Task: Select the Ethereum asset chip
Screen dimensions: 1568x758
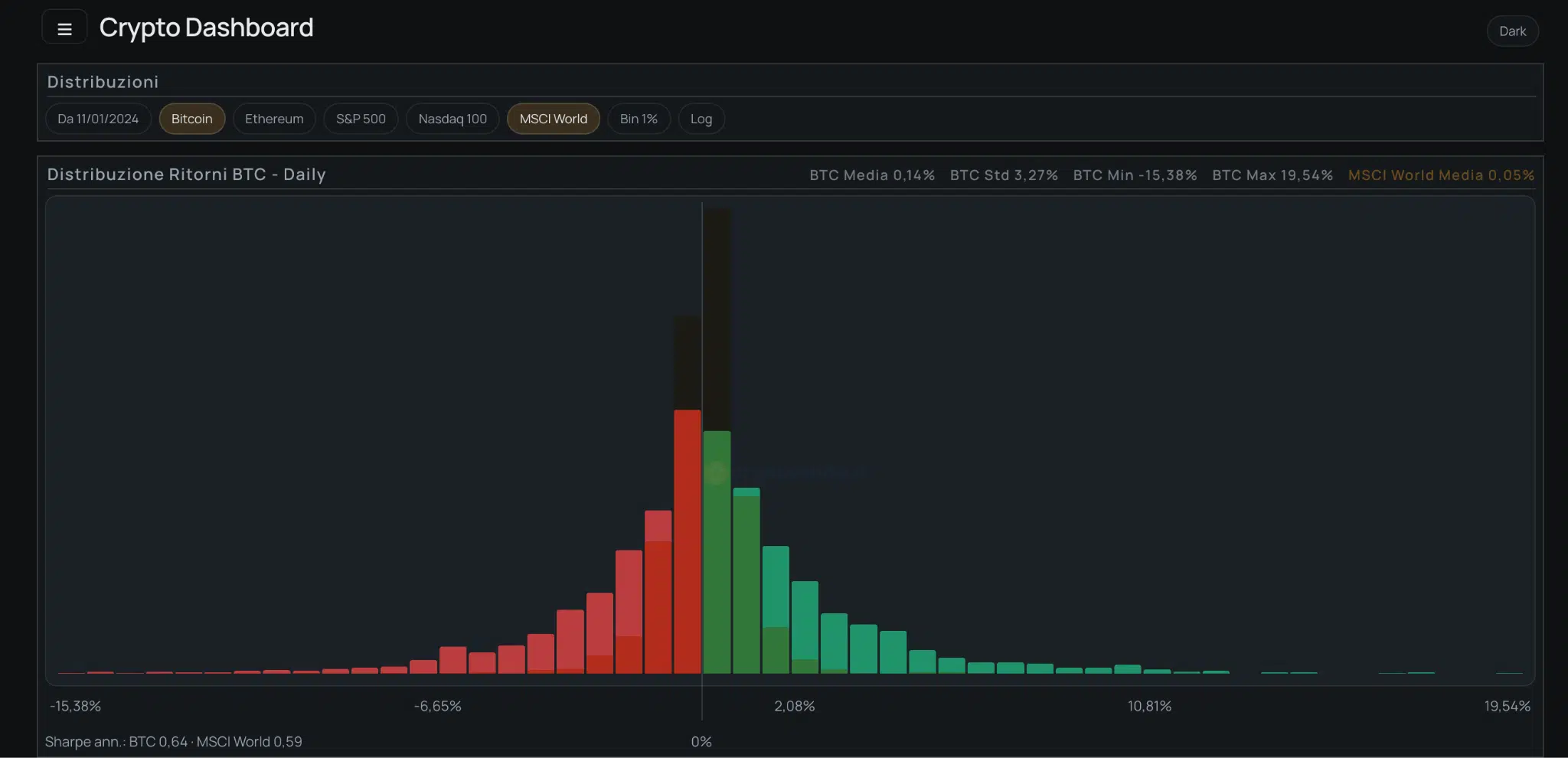Action: click(x=273, y=119)
